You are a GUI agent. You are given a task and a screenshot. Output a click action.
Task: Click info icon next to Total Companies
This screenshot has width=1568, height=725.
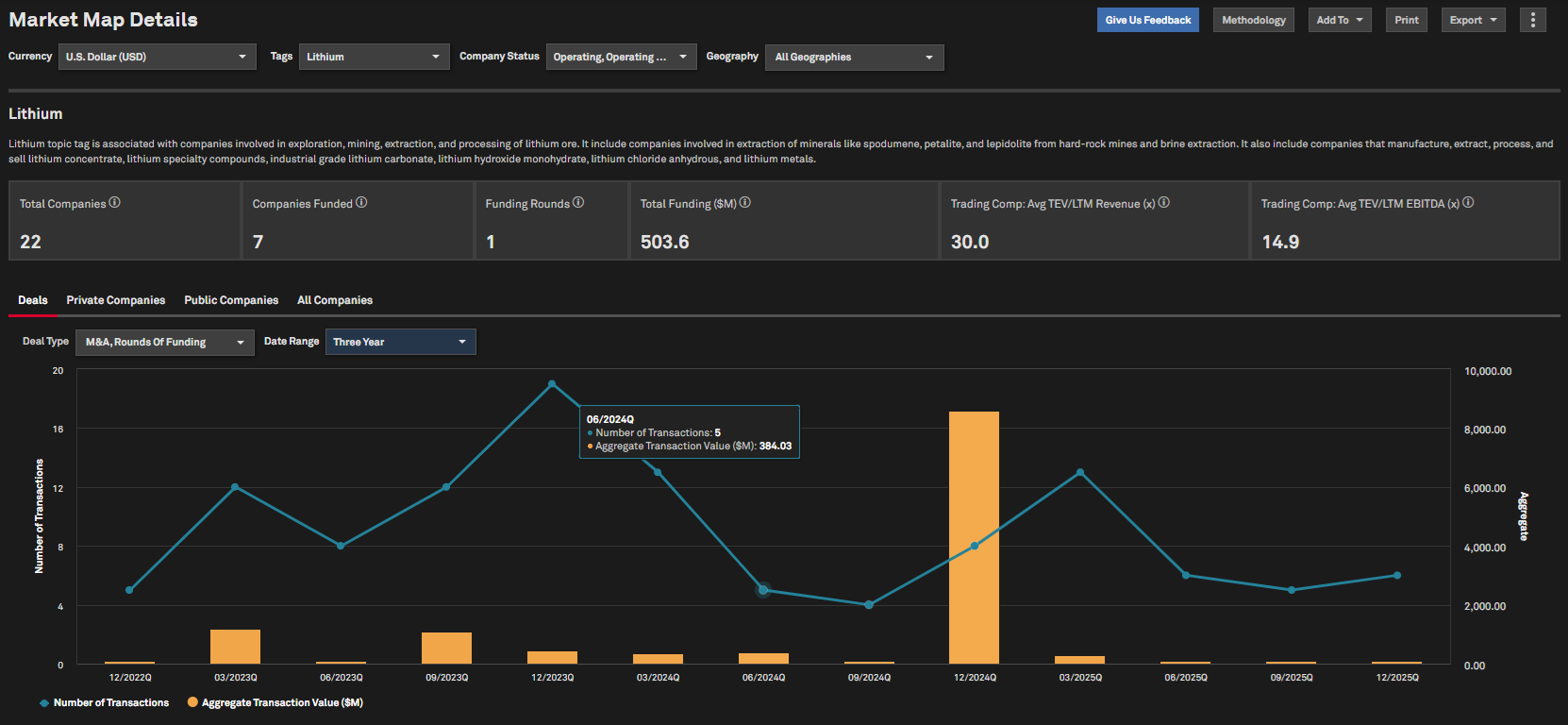[114, 203]
